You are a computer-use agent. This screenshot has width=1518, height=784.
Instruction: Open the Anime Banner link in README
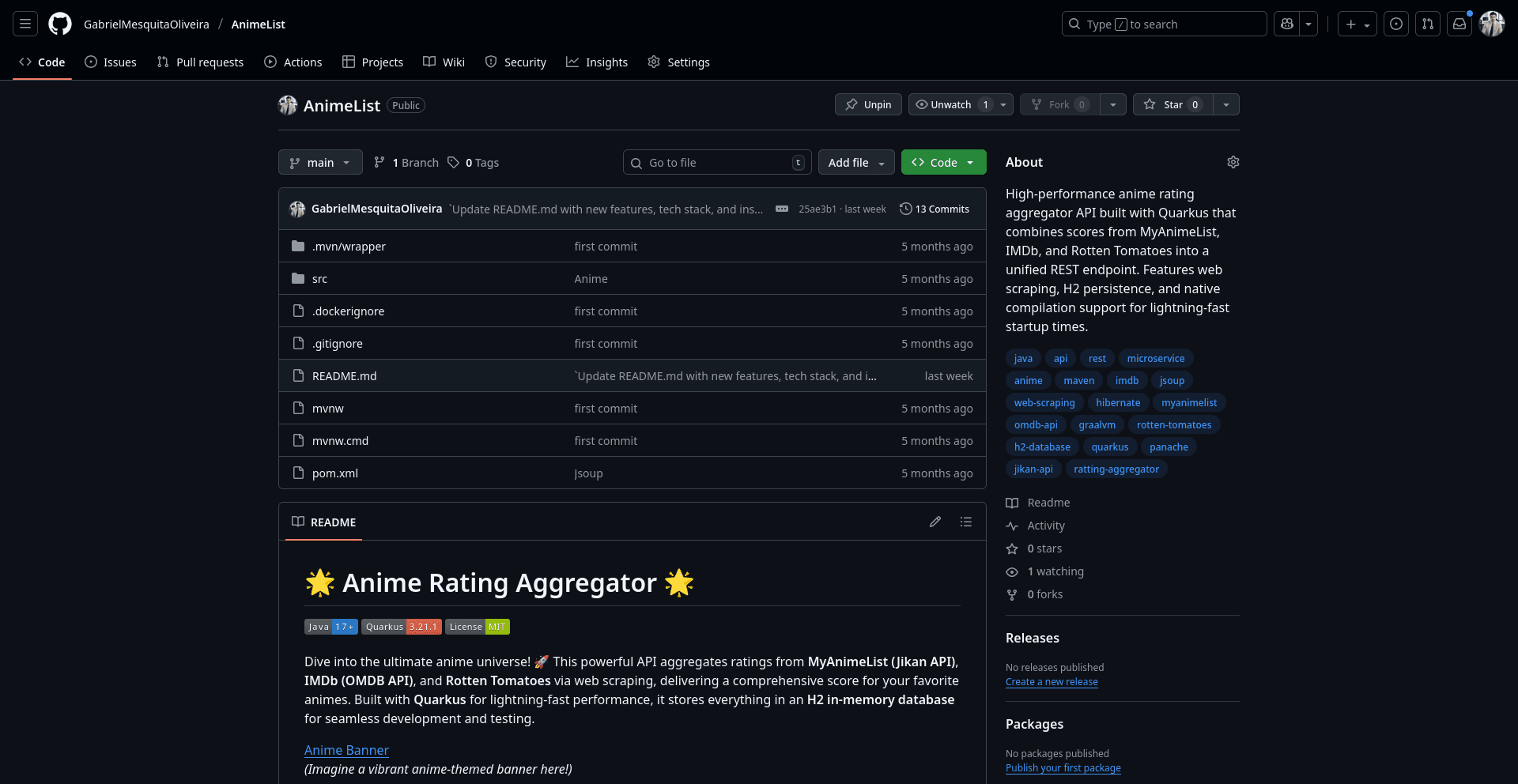[346, 750]
